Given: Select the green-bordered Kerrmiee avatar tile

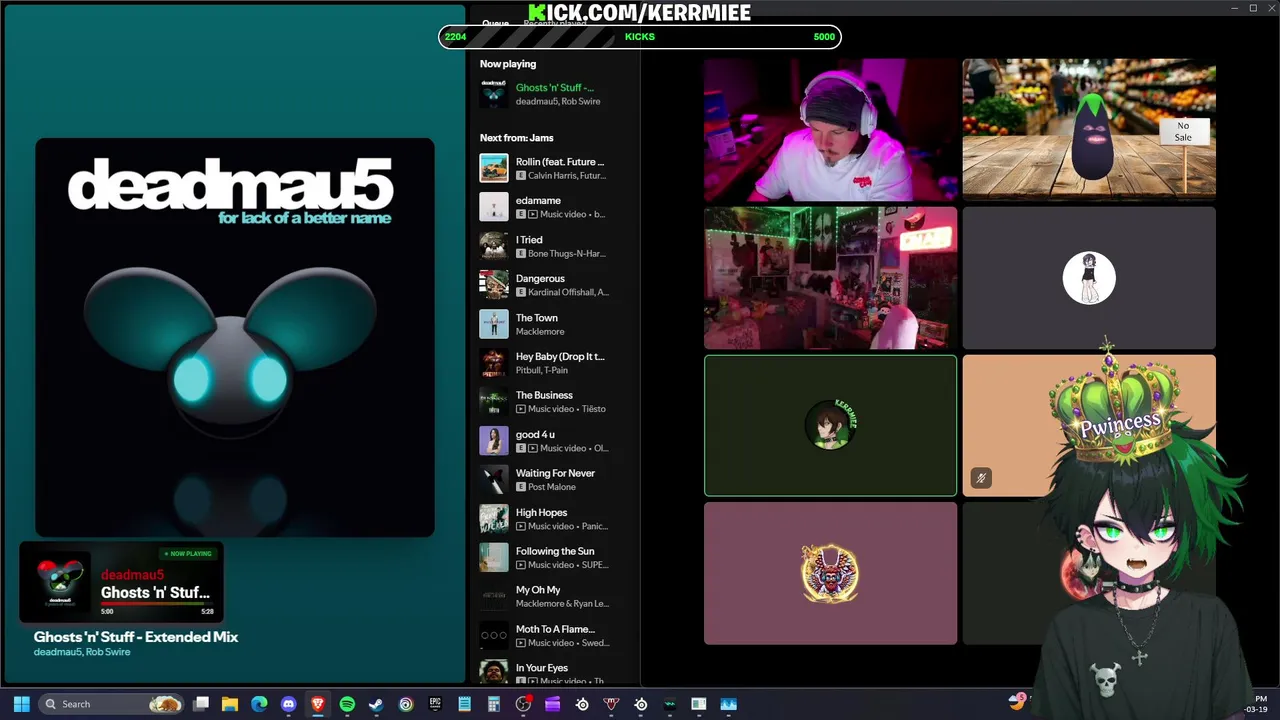Looking at the screenshot, I should click(830, 426).
